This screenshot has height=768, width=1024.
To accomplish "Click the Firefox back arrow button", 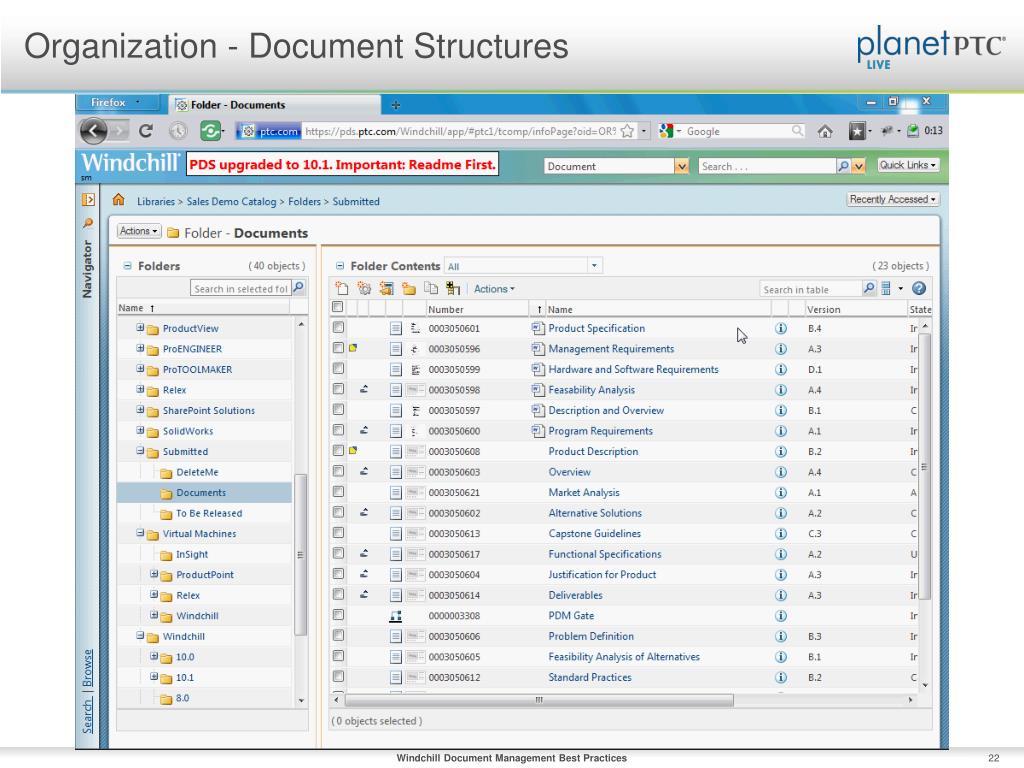I will click(x=93, y=131).
